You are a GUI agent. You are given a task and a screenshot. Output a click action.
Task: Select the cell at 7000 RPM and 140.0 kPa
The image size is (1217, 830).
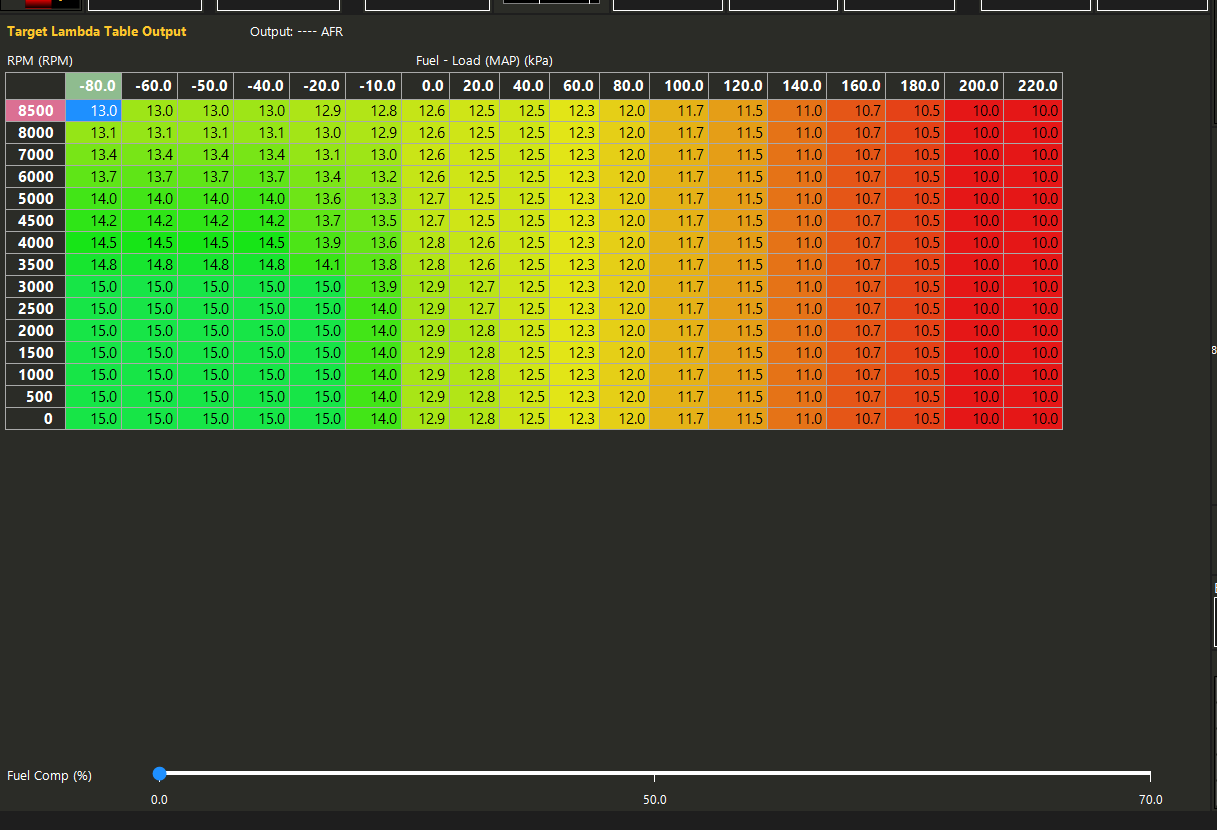[x=797, y=155]
